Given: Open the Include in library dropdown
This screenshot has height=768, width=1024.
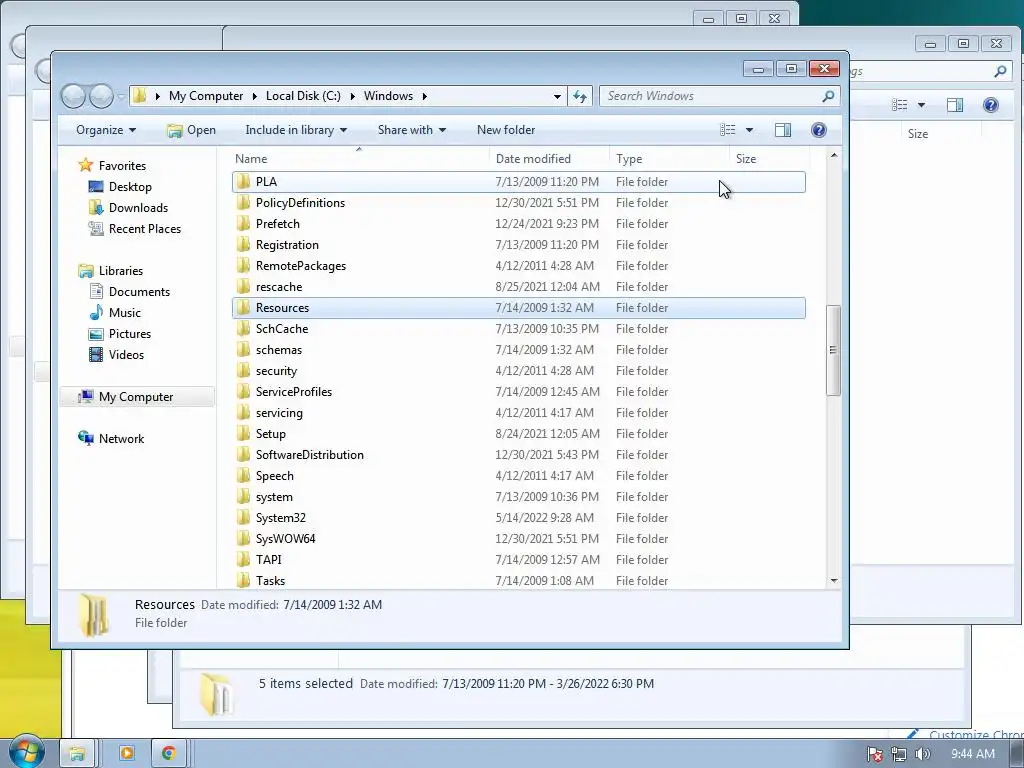Looking at the screenshot, I should 296,130.
